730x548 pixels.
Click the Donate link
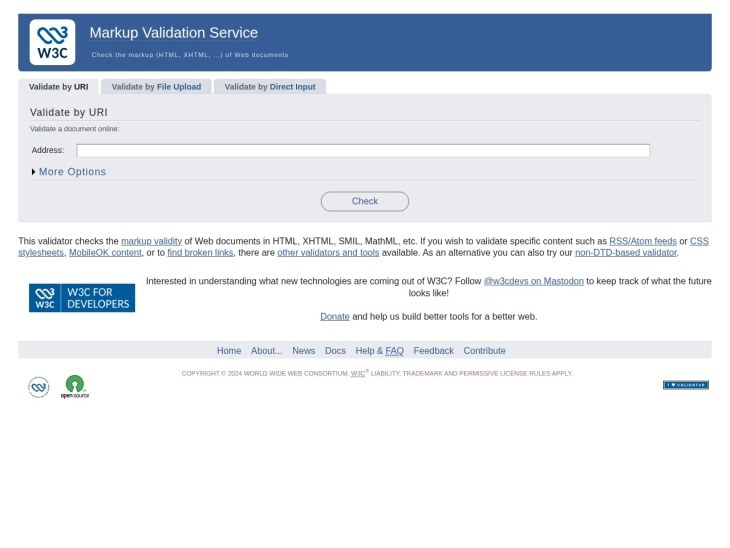(335, 317)
